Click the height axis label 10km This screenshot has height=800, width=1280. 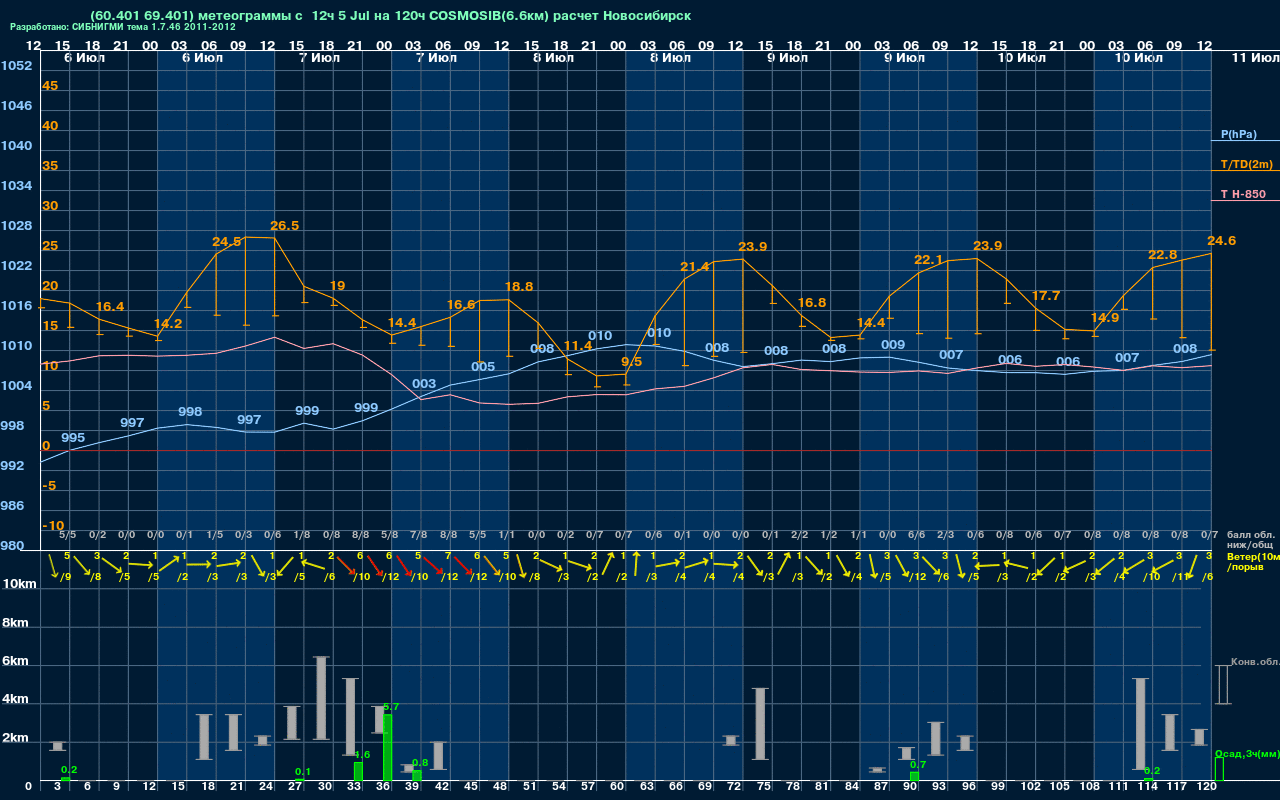[x=19, y=584]
